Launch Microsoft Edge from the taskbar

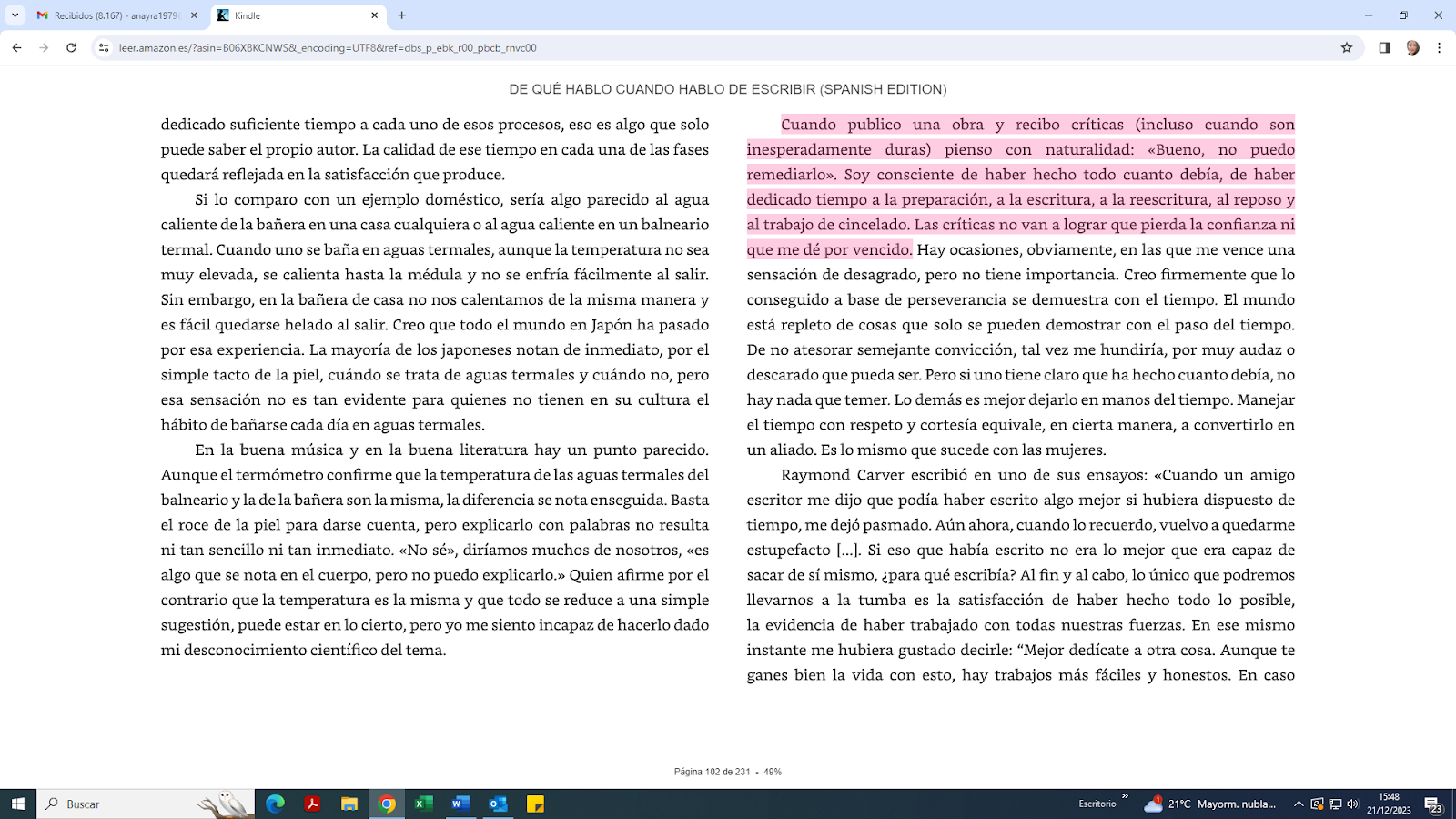[x=275, y=804]
